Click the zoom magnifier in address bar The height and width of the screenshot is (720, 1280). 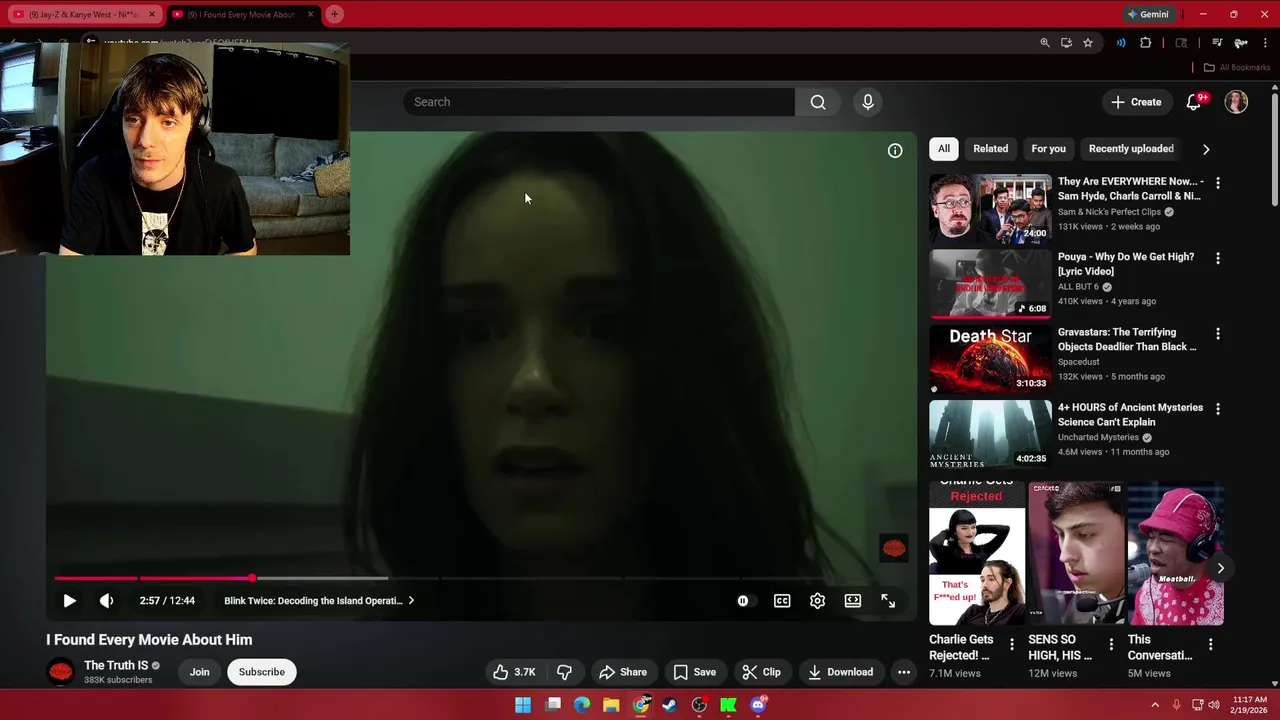coord(1045,43)
